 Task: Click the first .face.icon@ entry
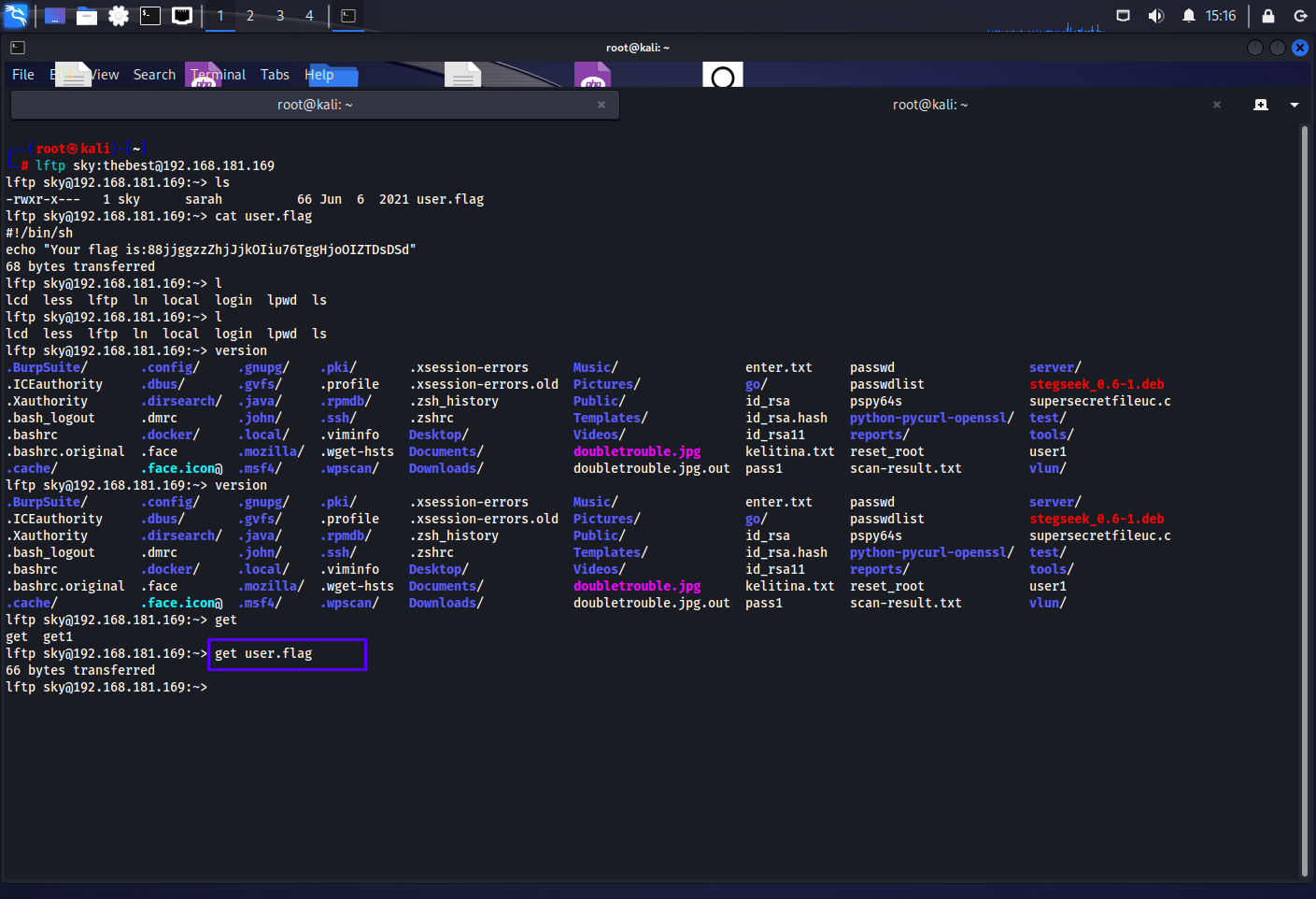tap(182, 468)
